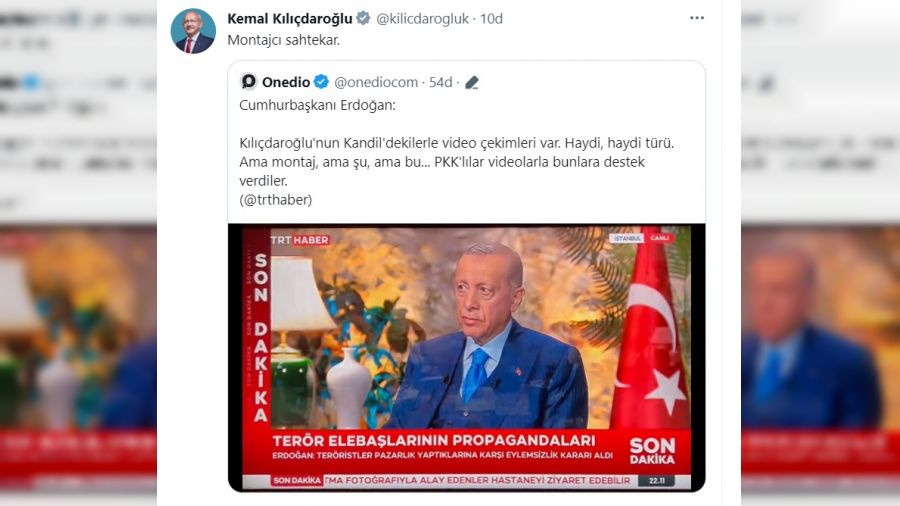The image size is (900, 506).
Task: Click the 54d timestamp on quoted tweet
Action: (441, 82)
